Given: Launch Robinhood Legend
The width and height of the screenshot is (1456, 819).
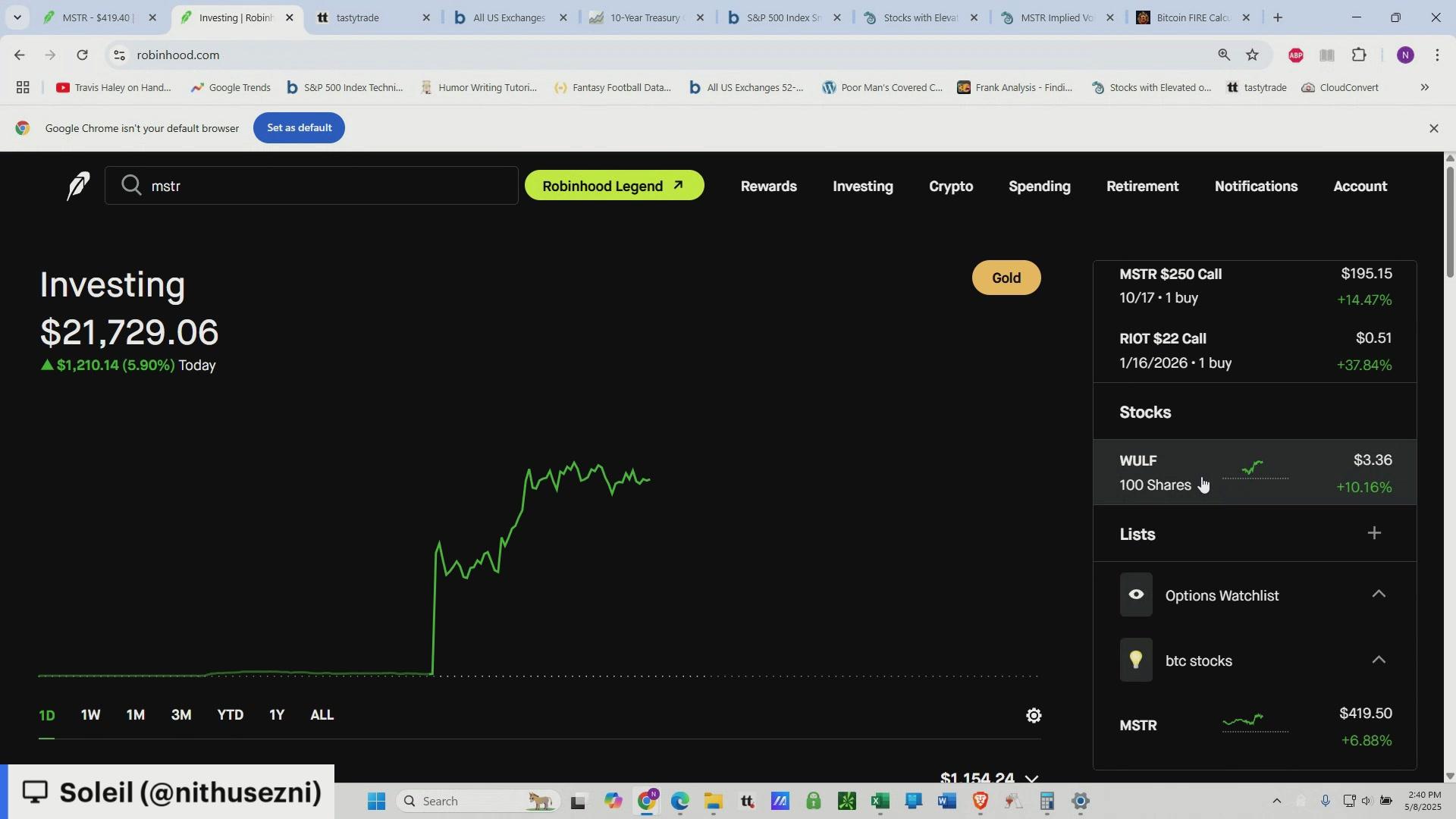Looking at the screenshot, I should [613, 186].
